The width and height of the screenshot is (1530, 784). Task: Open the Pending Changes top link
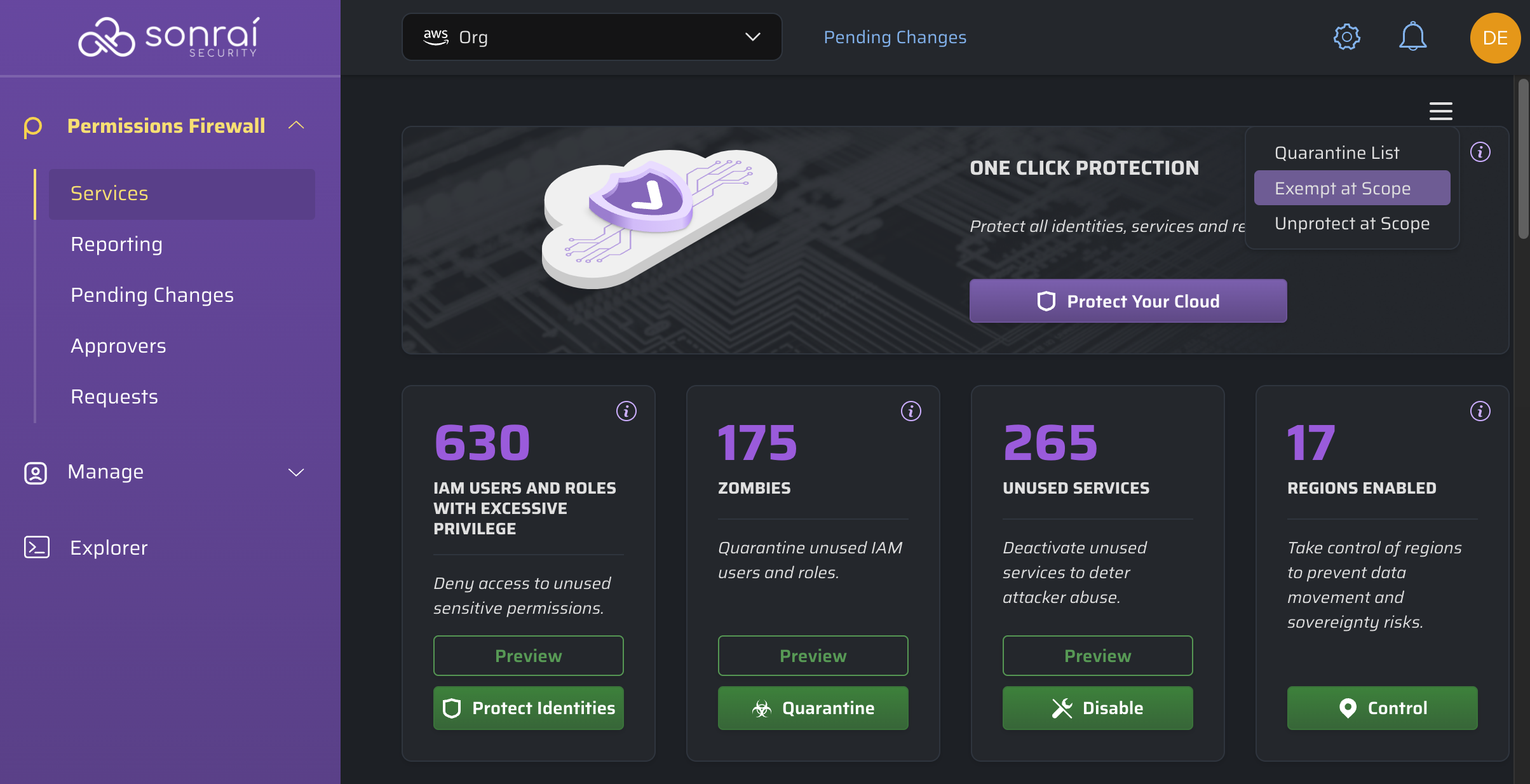point(895,37)
